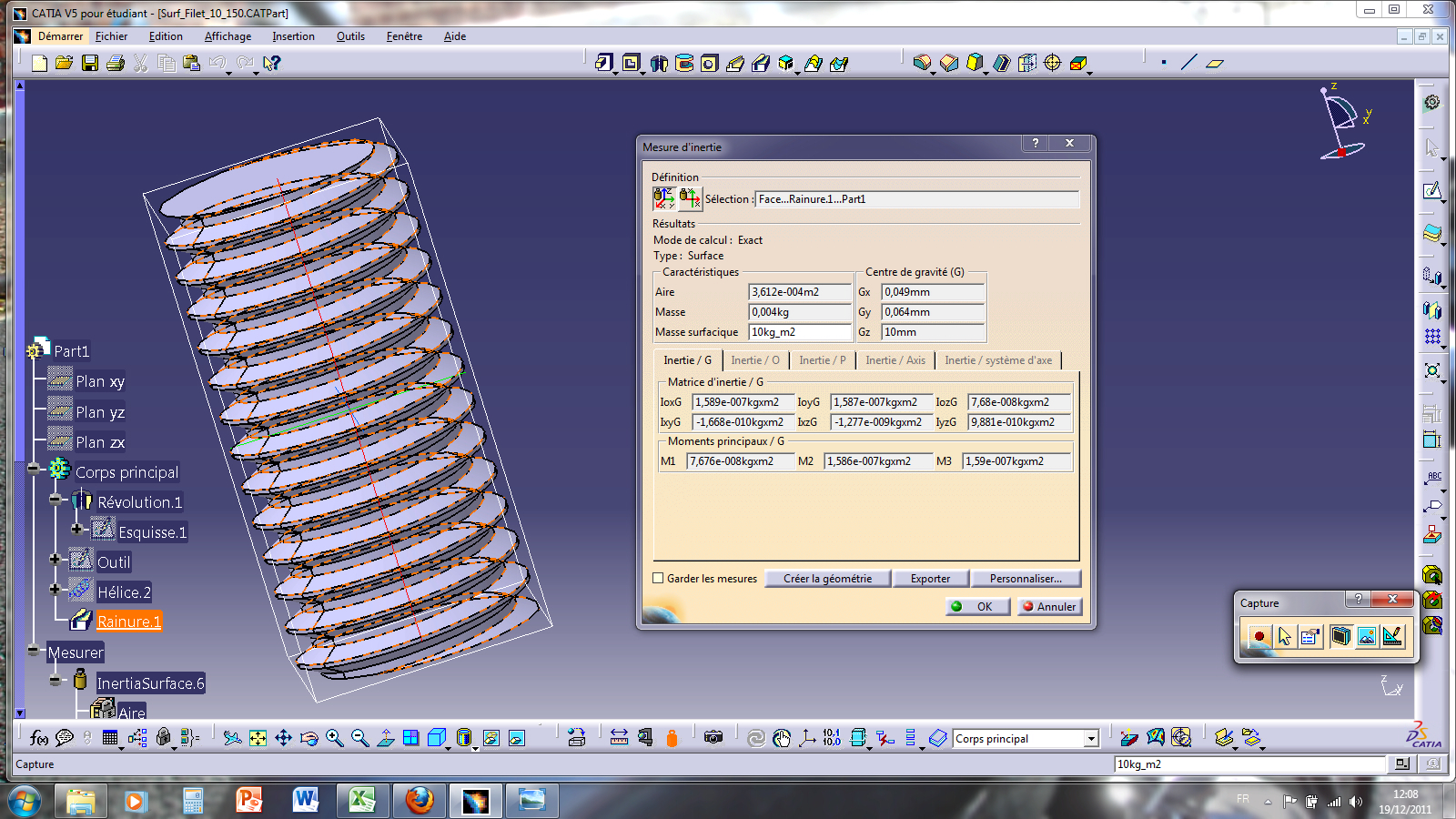Open the Corps principal body dropdown
1456x819 pixels.
pos(1091,739)
